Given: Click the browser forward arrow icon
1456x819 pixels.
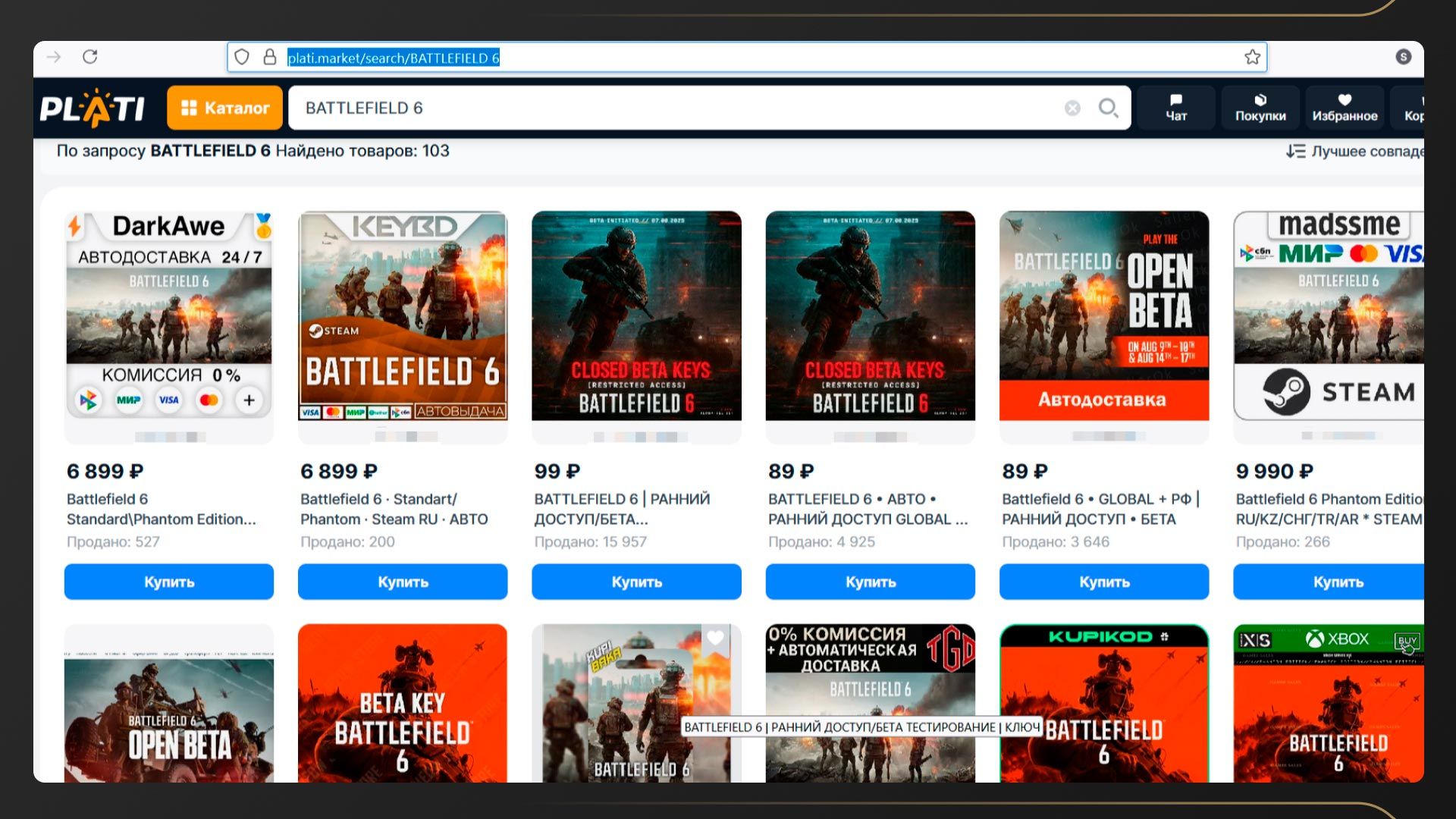Looking at the screenshot, I should pos(54,57).
